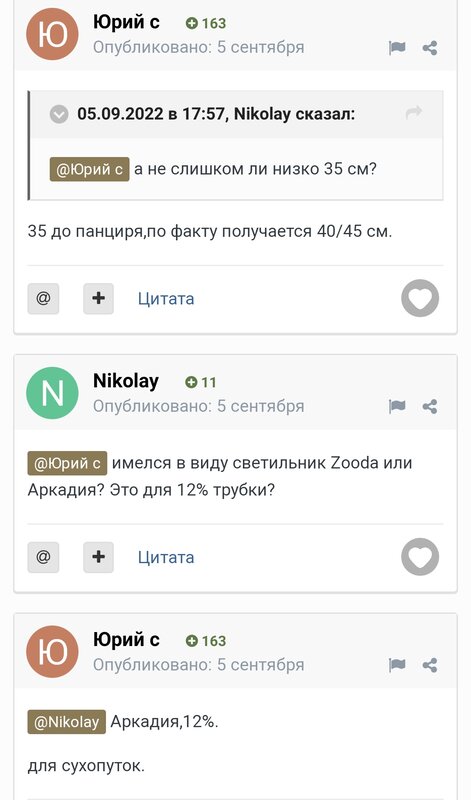Go to original quoted post arrow
This screenshot has height=800, width=471.
point(414,113)
